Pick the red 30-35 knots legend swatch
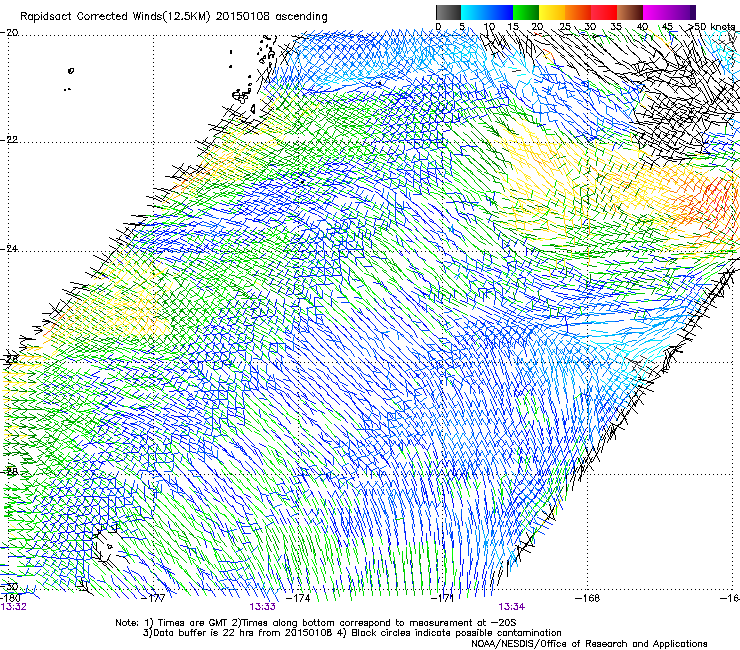 pyautogui.click(x=604, y=12)
